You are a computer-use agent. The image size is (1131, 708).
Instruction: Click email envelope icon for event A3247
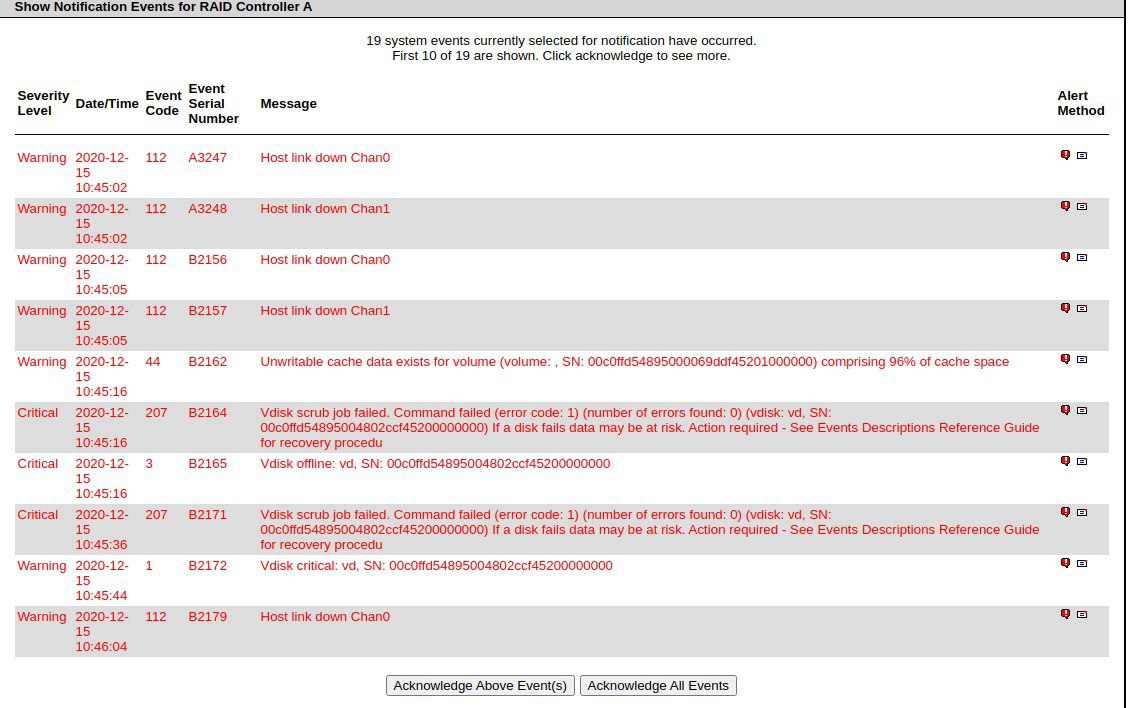(x=1081, y=156)
